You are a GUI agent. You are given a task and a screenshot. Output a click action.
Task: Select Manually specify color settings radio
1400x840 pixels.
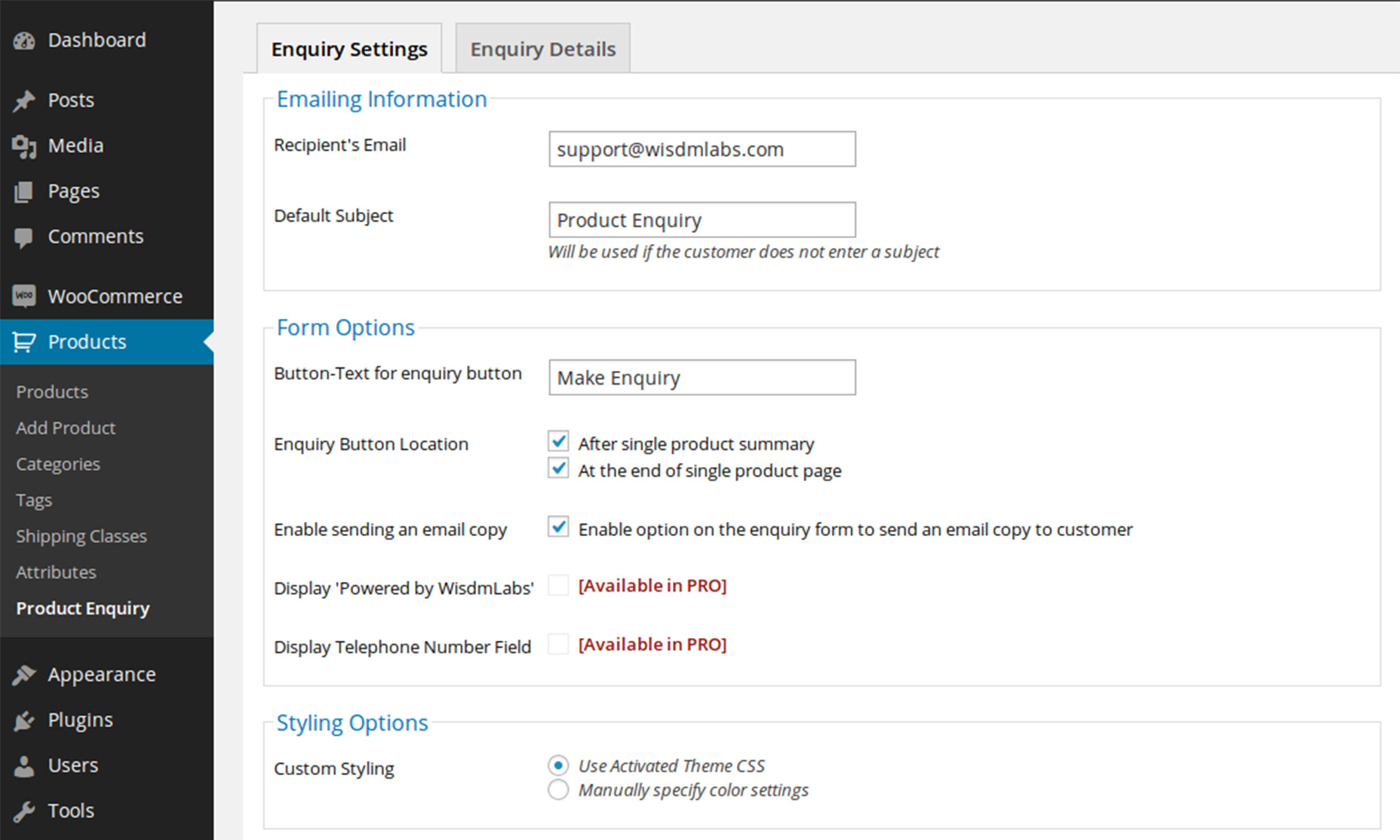[558, 790]
